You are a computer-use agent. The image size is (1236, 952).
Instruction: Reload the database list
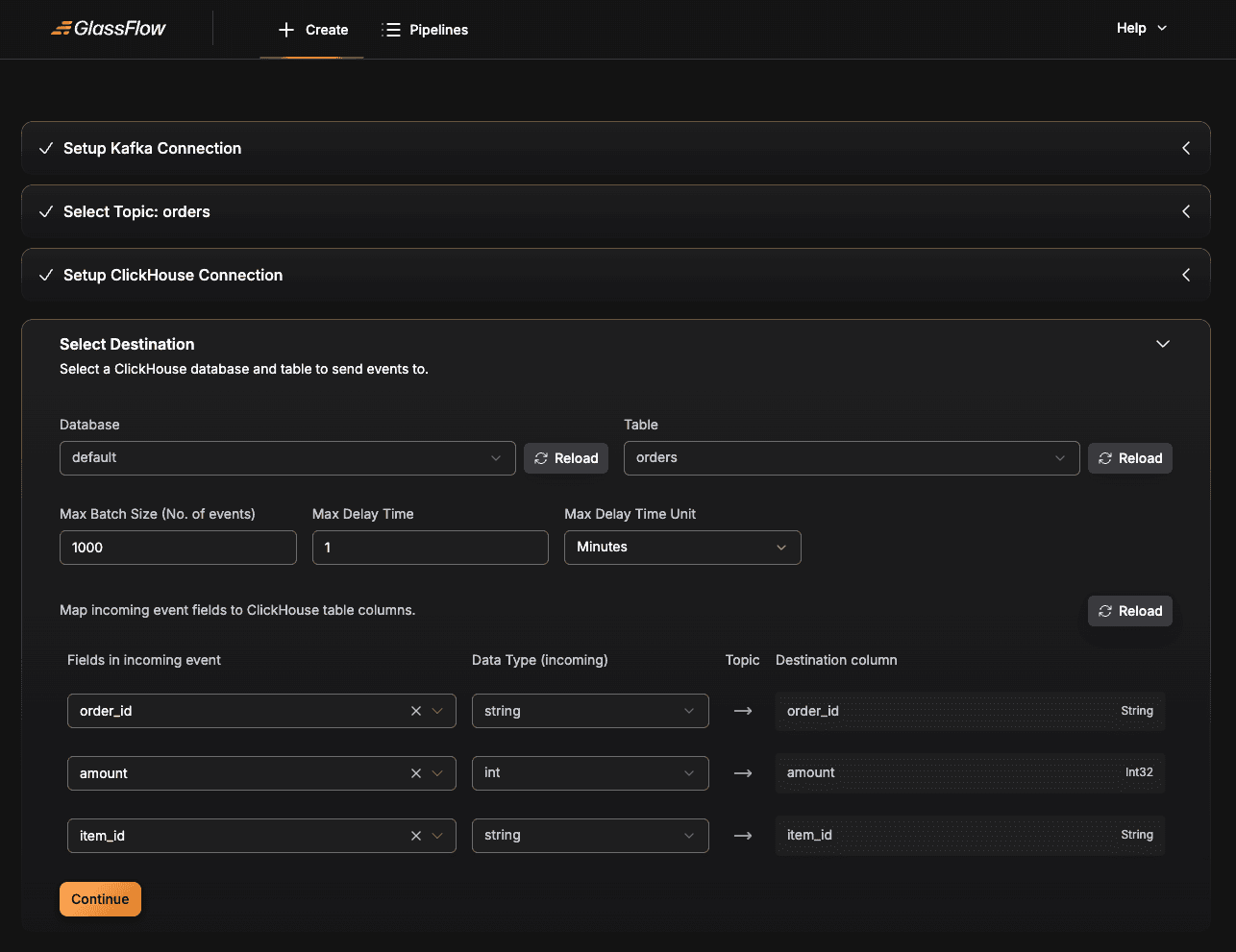[x=566, y=458]
